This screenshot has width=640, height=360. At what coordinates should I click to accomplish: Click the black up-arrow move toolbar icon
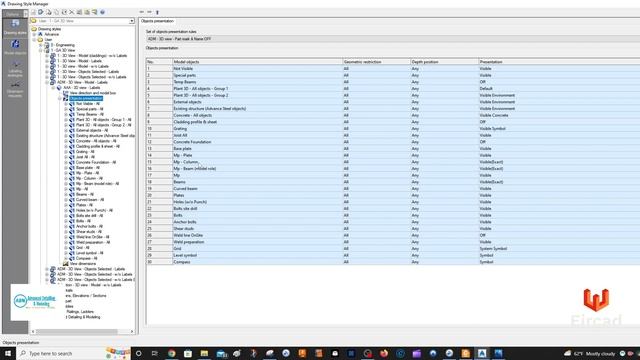[x=157, y=12]
